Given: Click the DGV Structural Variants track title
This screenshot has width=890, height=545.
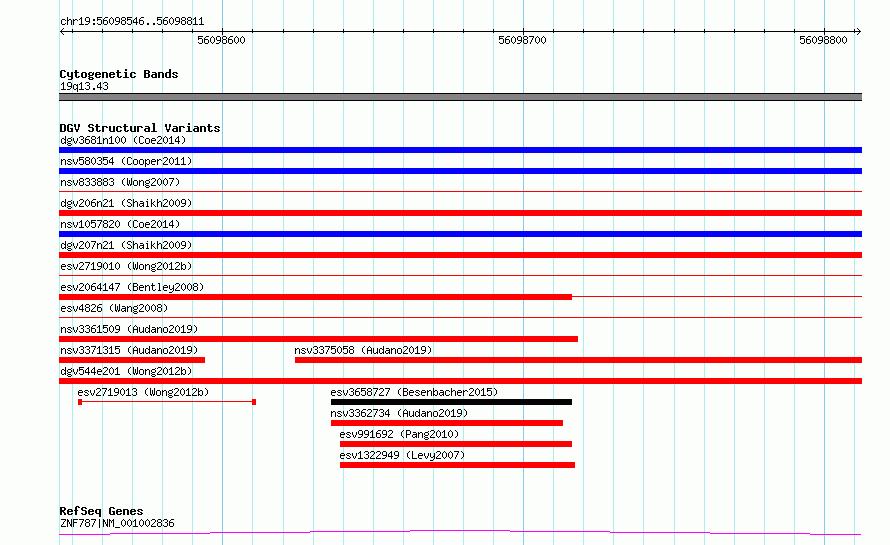Looking at the screenshot, I should (140, 128).
